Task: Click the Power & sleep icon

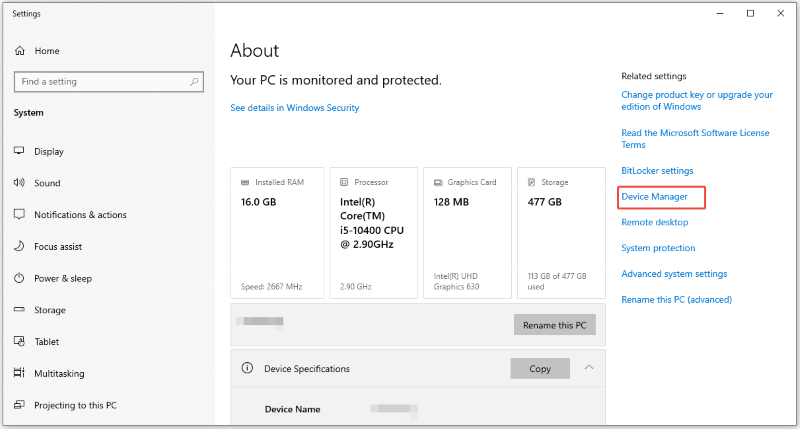Action: click(19, 278)
